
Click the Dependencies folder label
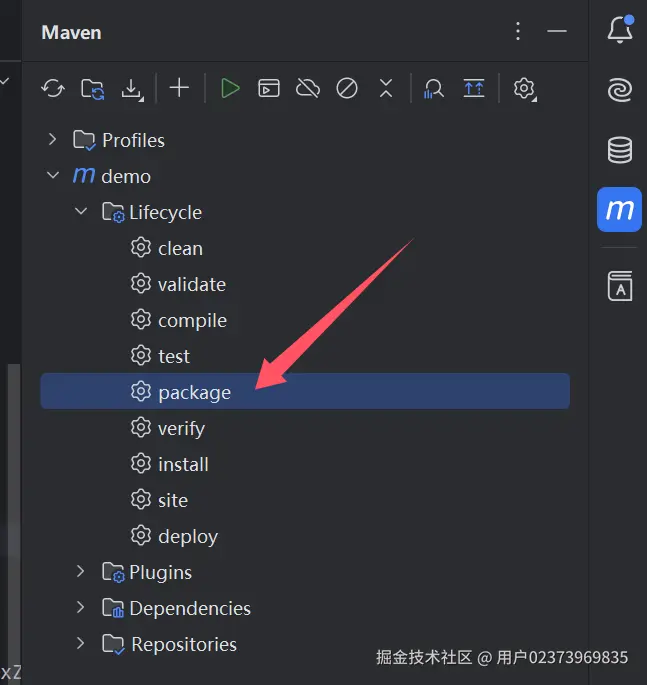190,608
